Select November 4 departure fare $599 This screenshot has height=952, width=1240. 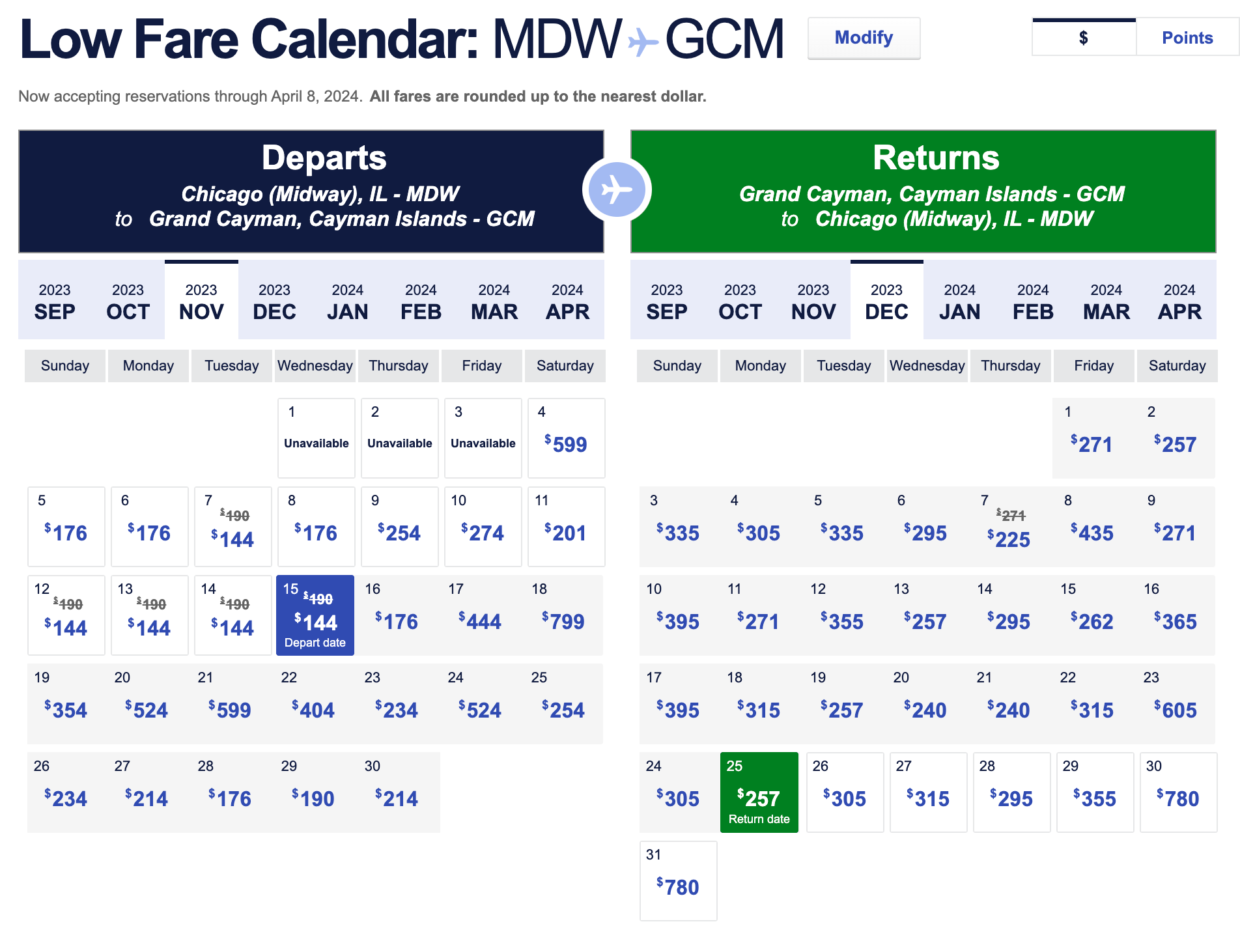tap(566, 439)
